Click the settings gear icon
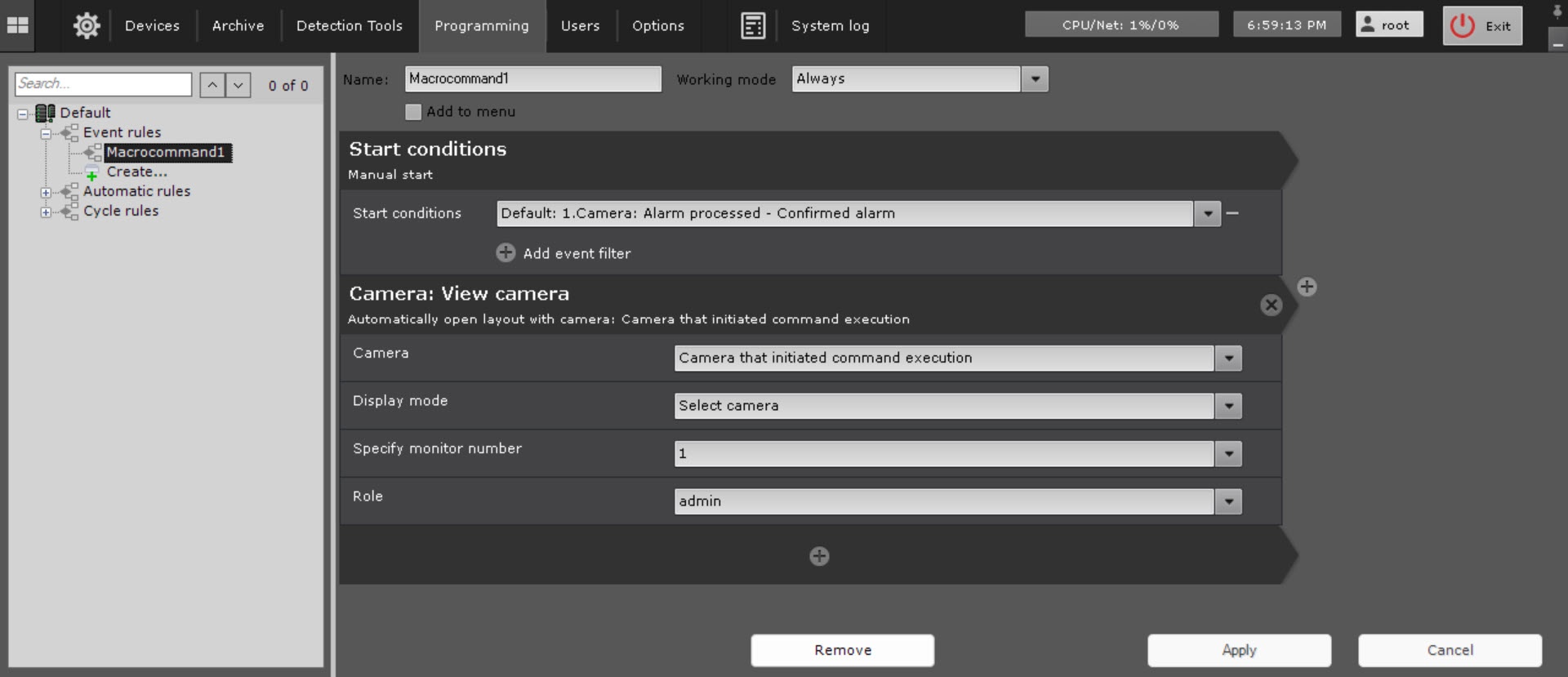This screenshot has height=677, width=1568. pos(87,25)
